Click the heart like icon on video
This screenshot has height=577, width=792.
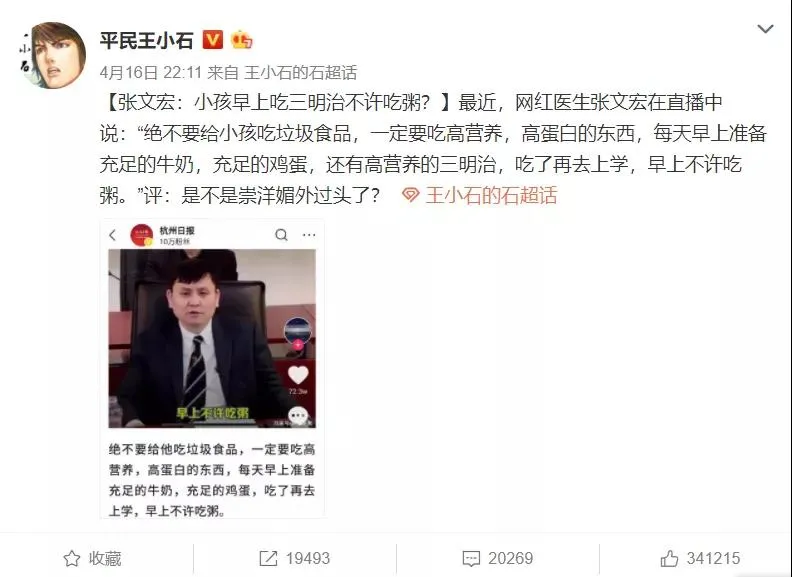pos(298,375)
